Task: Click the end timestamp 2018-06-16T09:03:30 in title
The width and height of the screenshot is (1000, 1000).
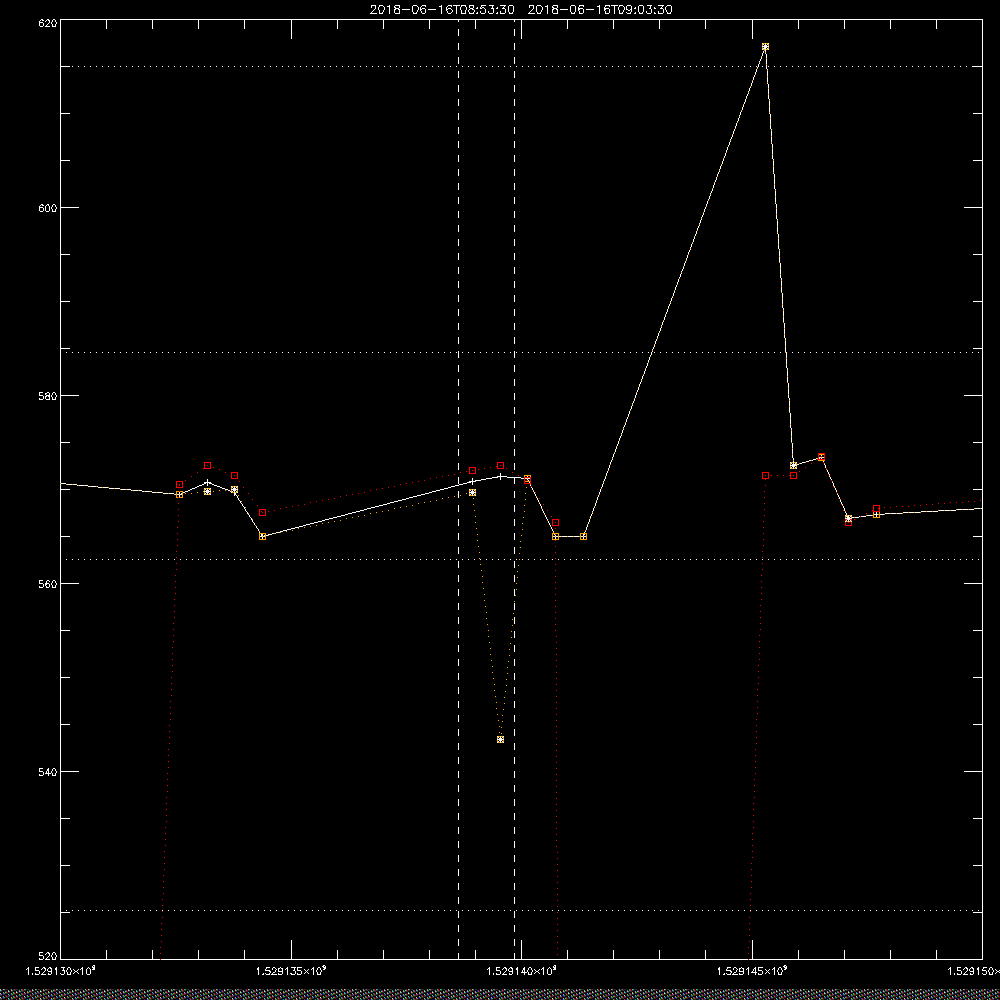Action: click(x=600, y=10)
